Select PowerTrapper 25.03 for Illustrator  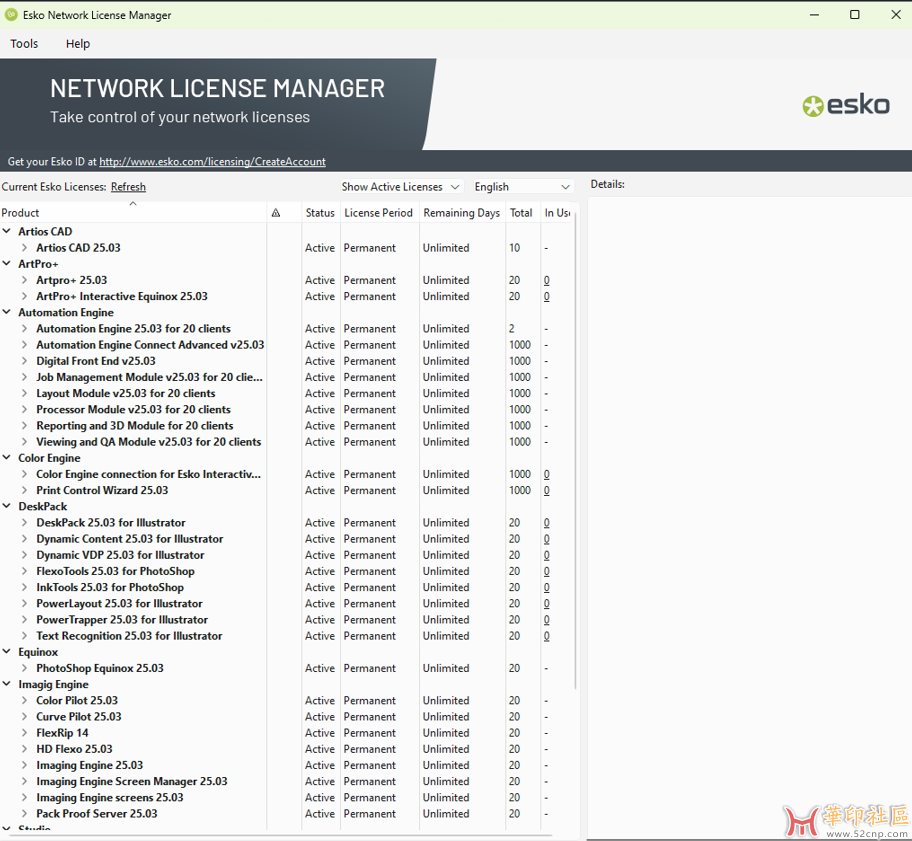pos(122,620)
